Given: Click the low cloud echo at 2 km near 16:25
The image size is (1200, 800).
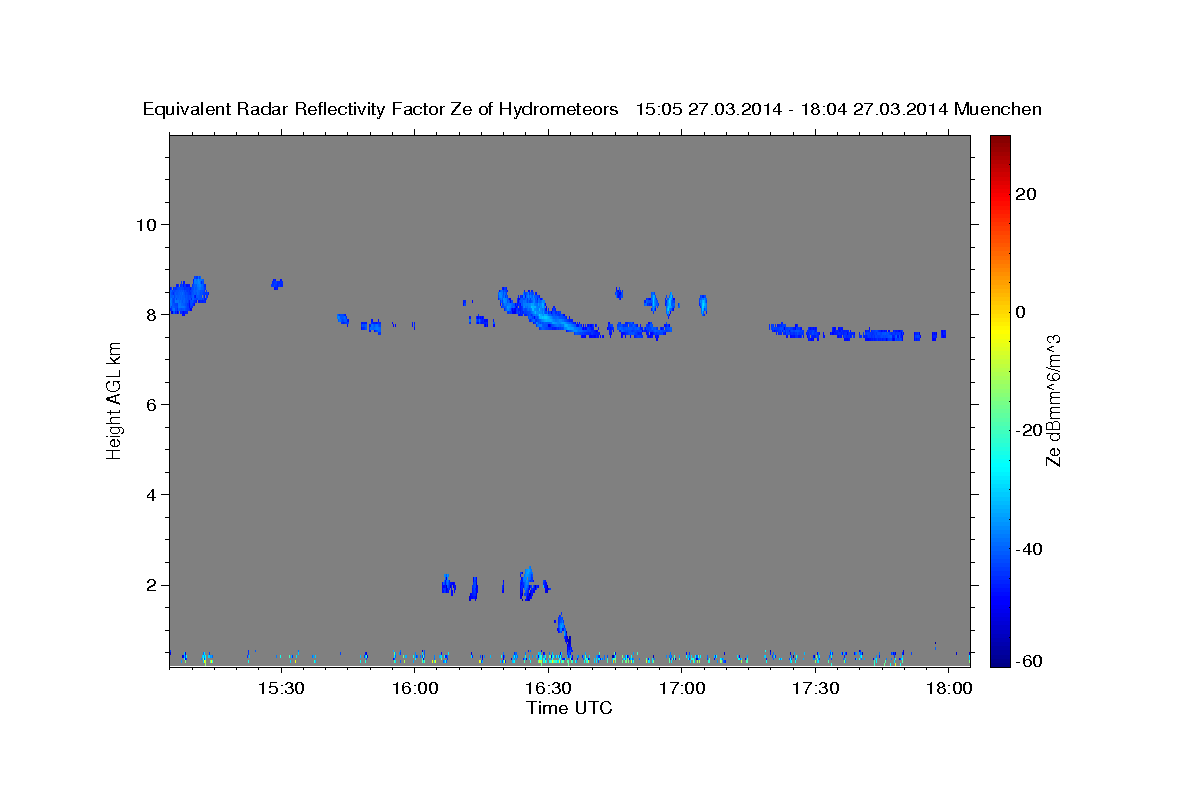Looking at the screenshot, I should 529,583.
